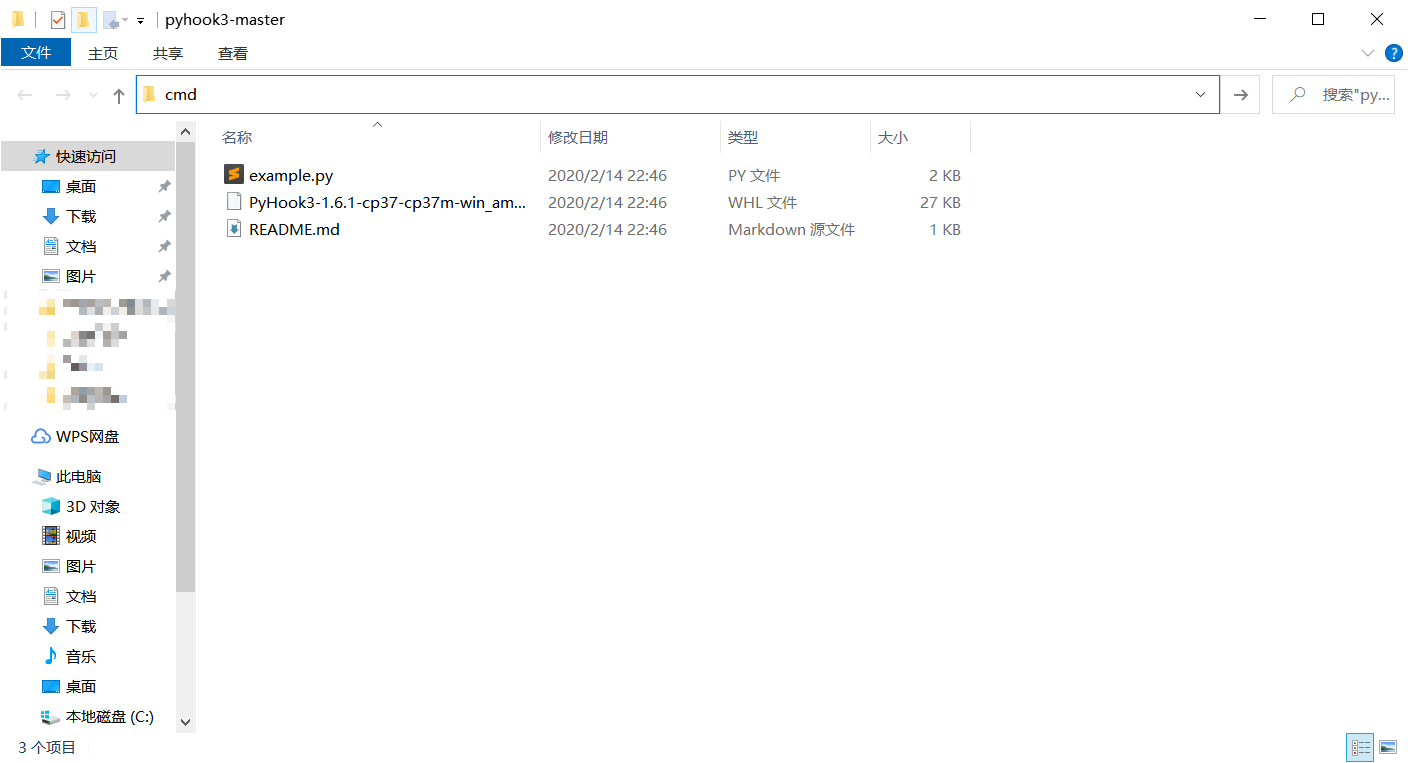Select the example.py file name
Viewport: 1408px width, 763px height.
tap(291, 176)
